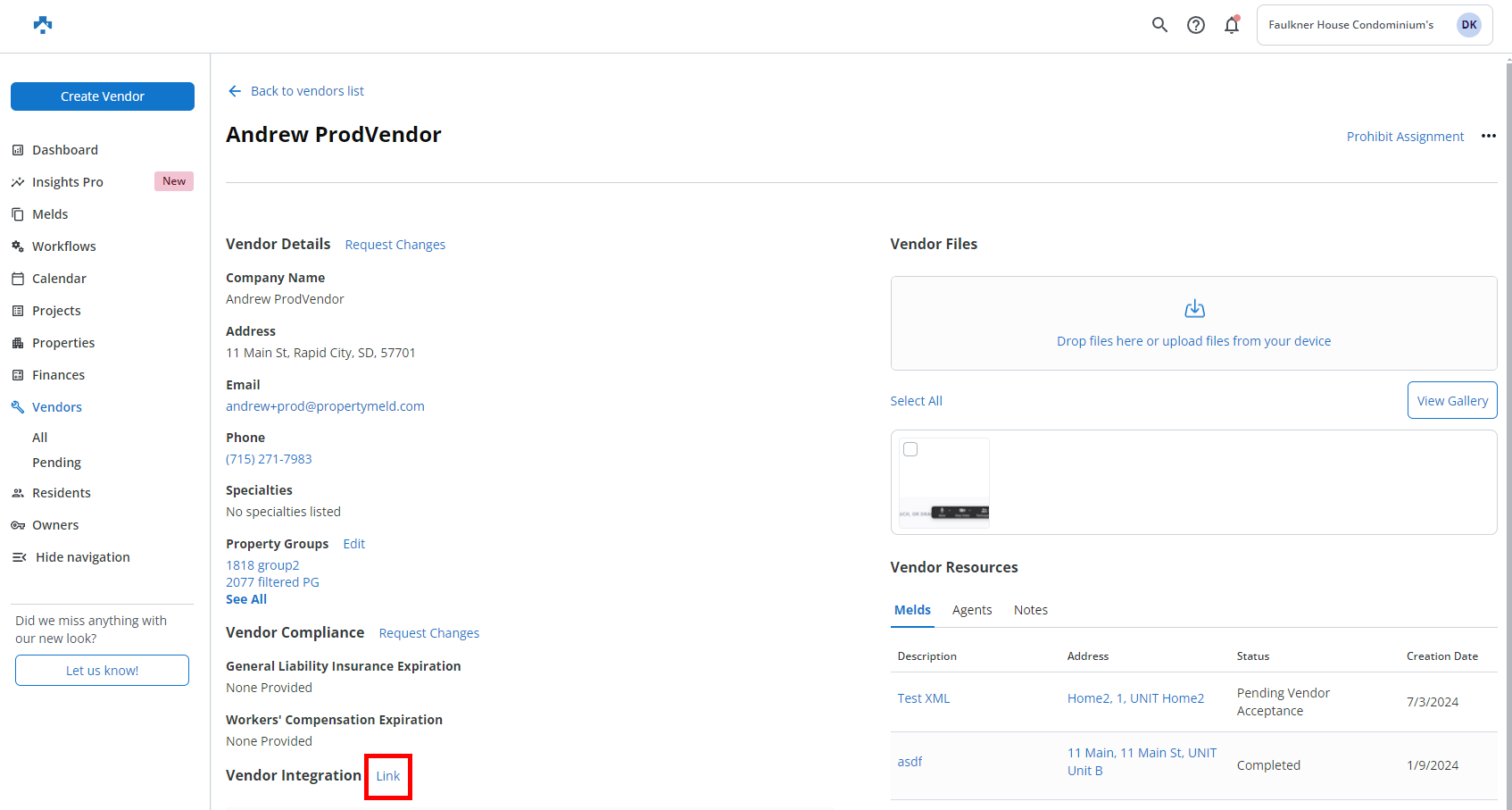Image resolution: width=1512 pixels, height=810 pixels.
Task: Click the upload files icon
Action: click(x=1194, y=309)
